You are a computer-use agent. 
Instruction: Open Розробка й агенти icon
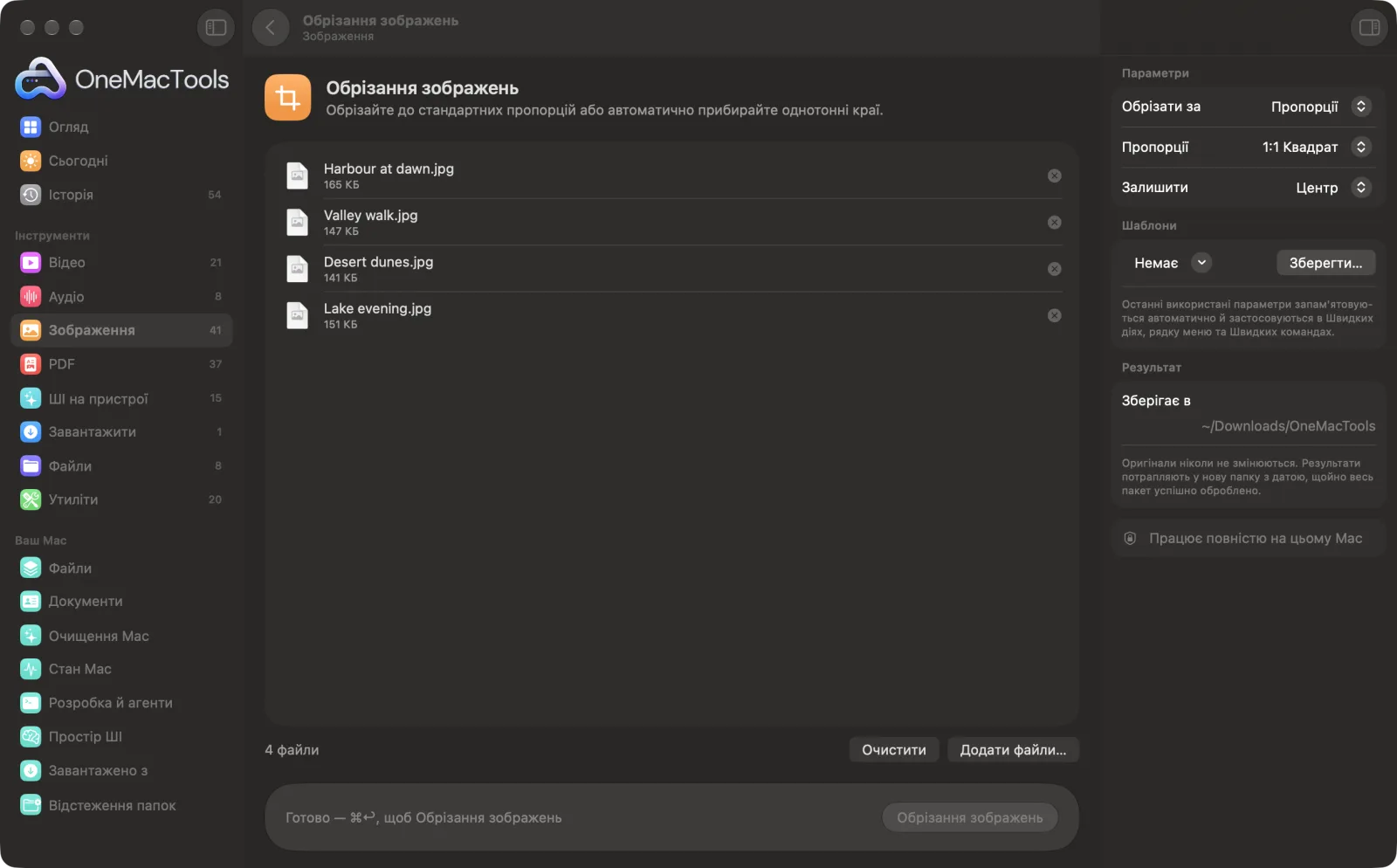pyautogui.click(x=31, y=702)
